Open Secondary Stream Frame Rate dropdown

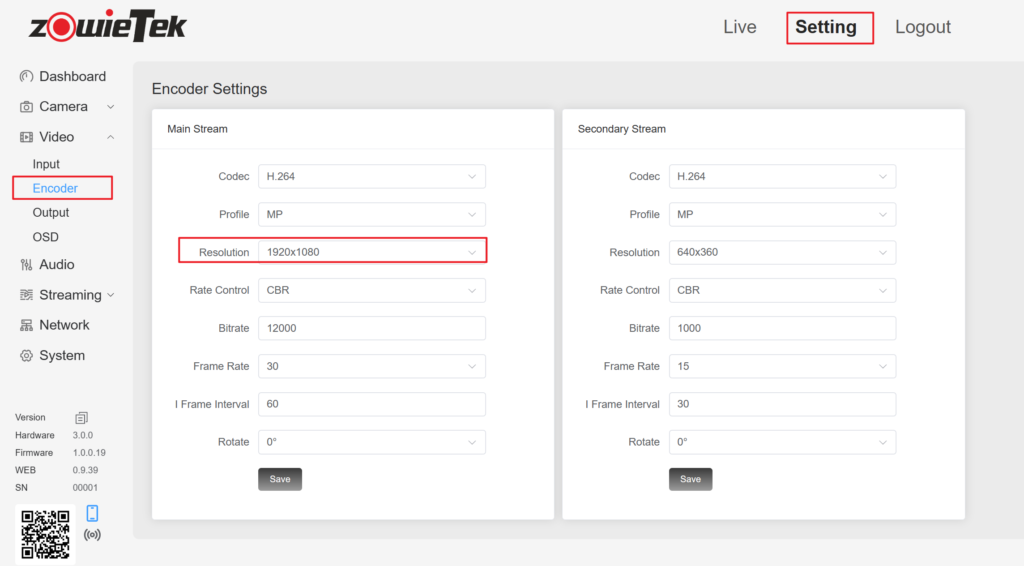point(782,366)
